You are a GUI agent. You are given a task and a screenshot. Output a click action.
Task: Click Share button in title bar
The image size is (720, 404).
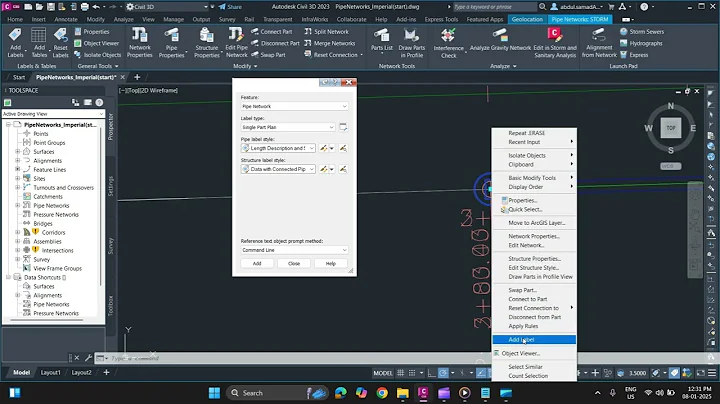pos(230,7)
